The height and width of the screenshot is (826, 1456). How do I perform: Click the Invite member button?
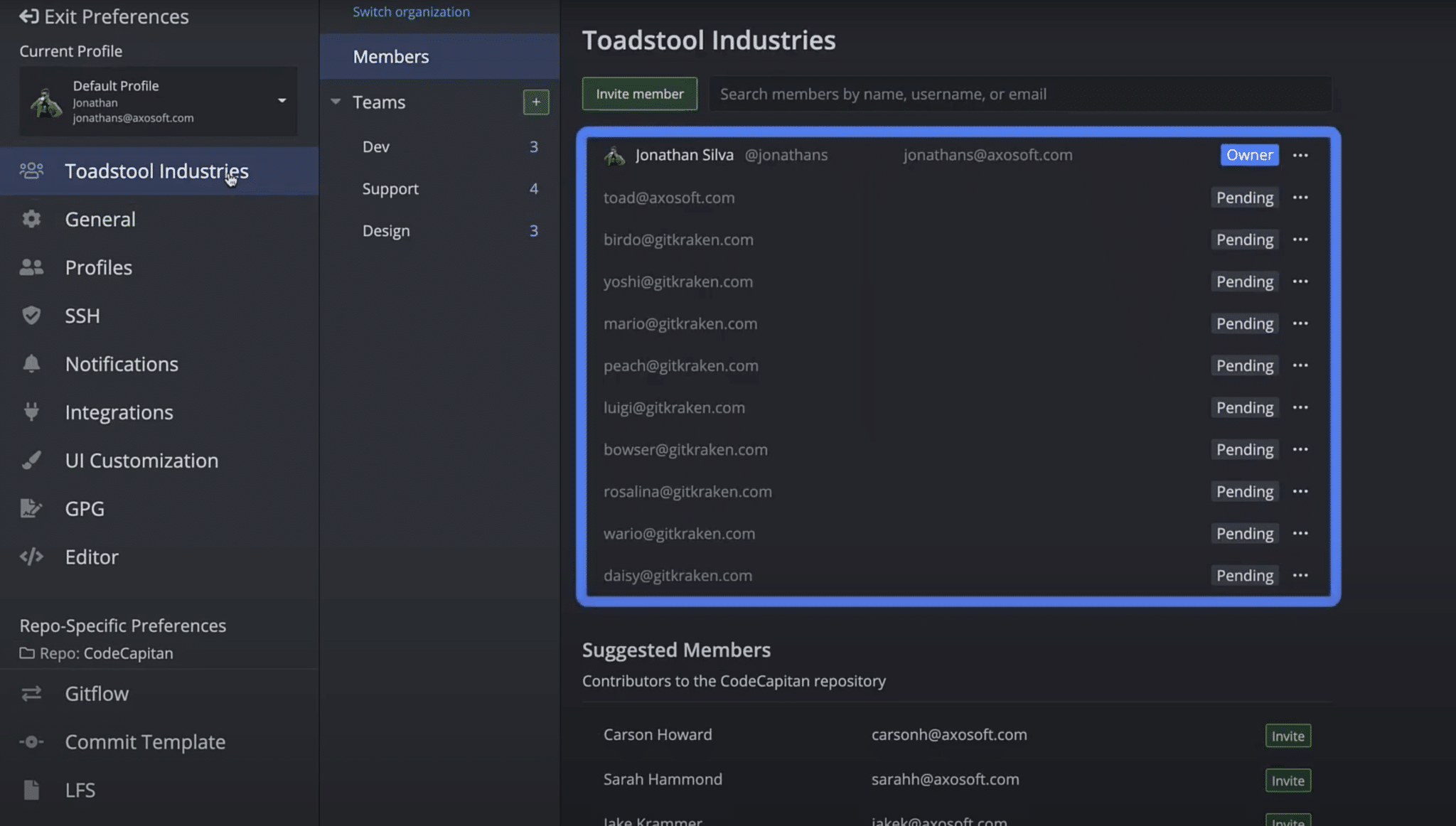click(x=638, y=93)
